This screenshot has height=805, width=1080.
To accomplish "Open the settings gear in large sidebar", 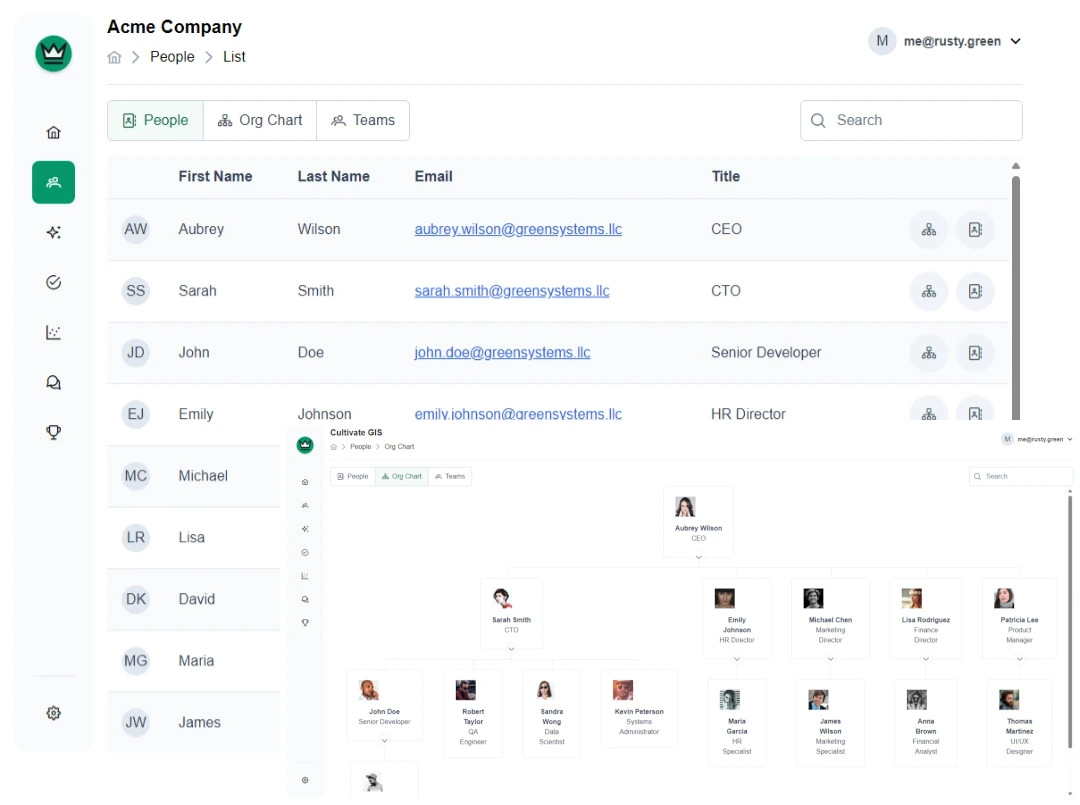I will pyautogui.click(x=54, y=713).
